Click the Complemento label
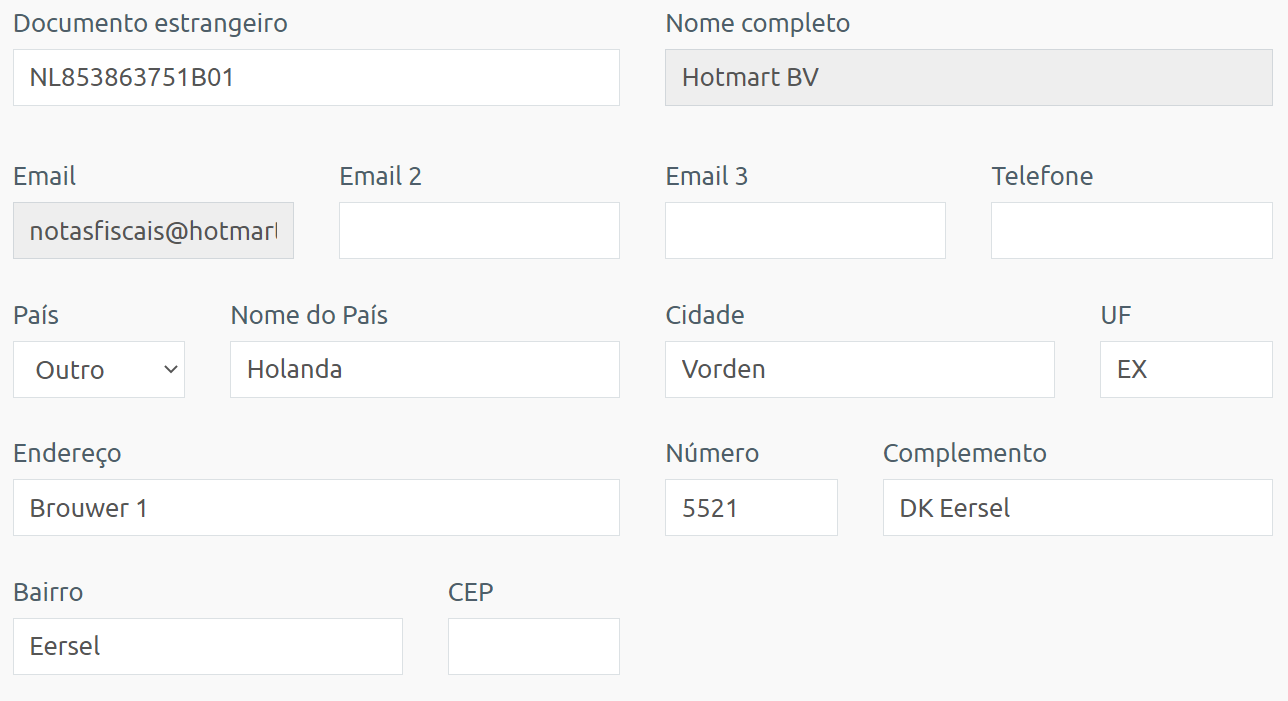The width and height of the screenshot is (1288, 701). pos(965,454)
